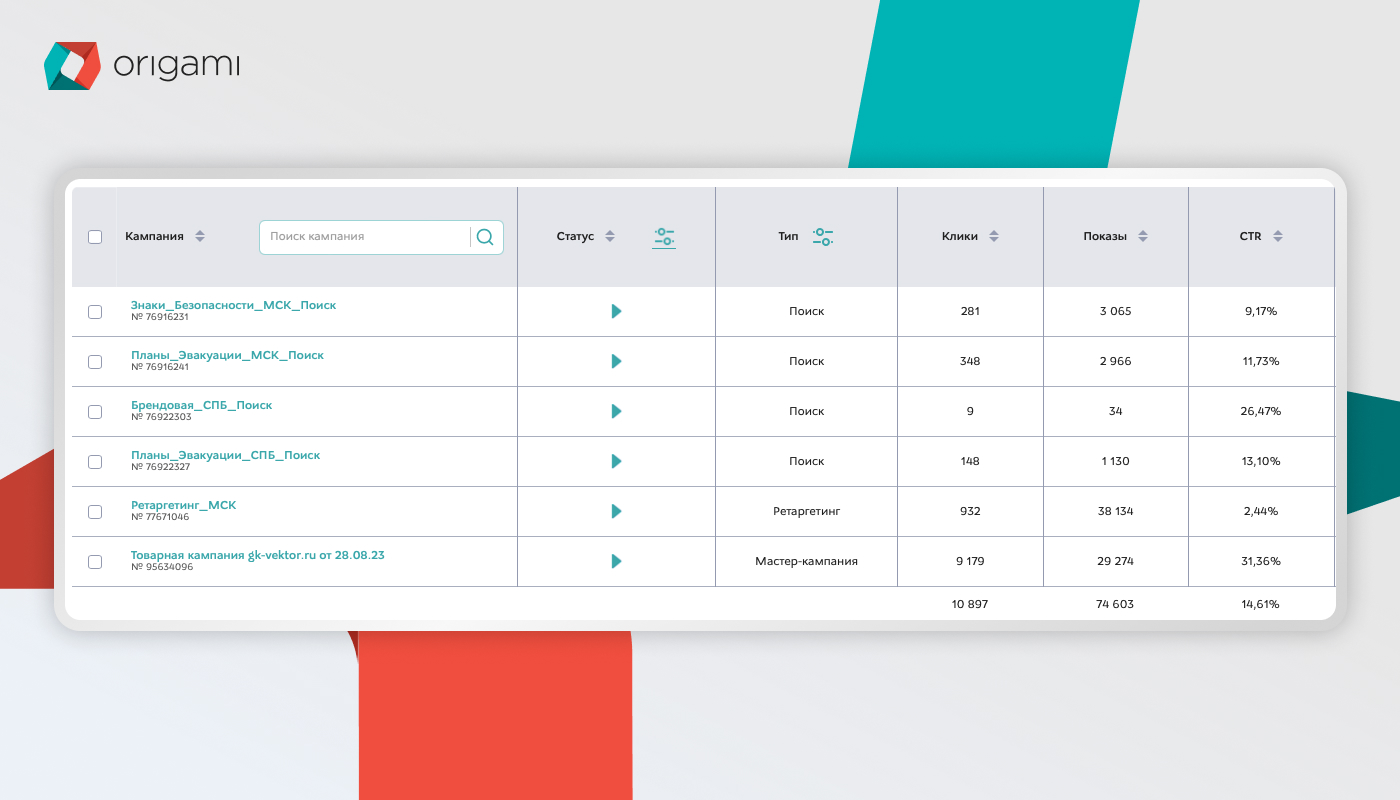Click the Тип column header label
Screen dimensions: 1400x800
(788, 237)
